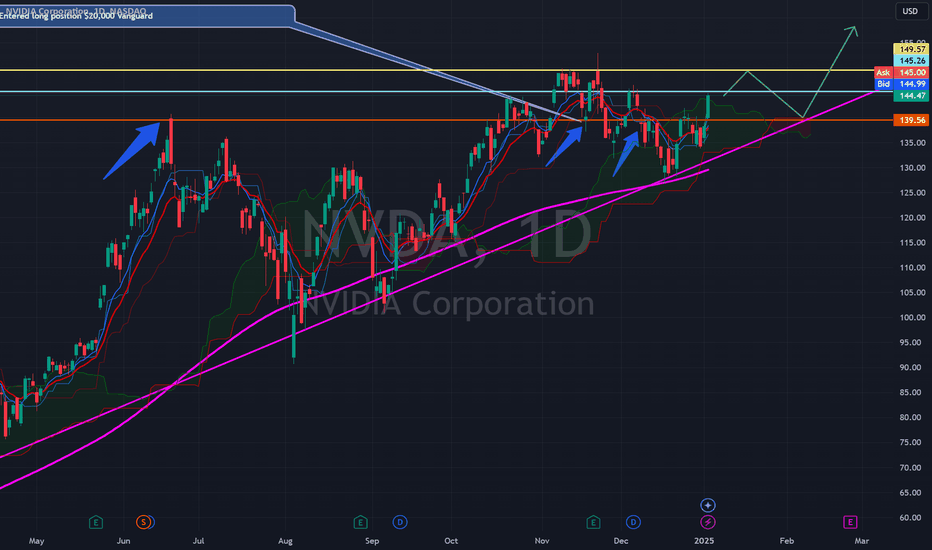Select the cyan 145.26 price label
Viewport: 932px width, 550px height.
911,61
